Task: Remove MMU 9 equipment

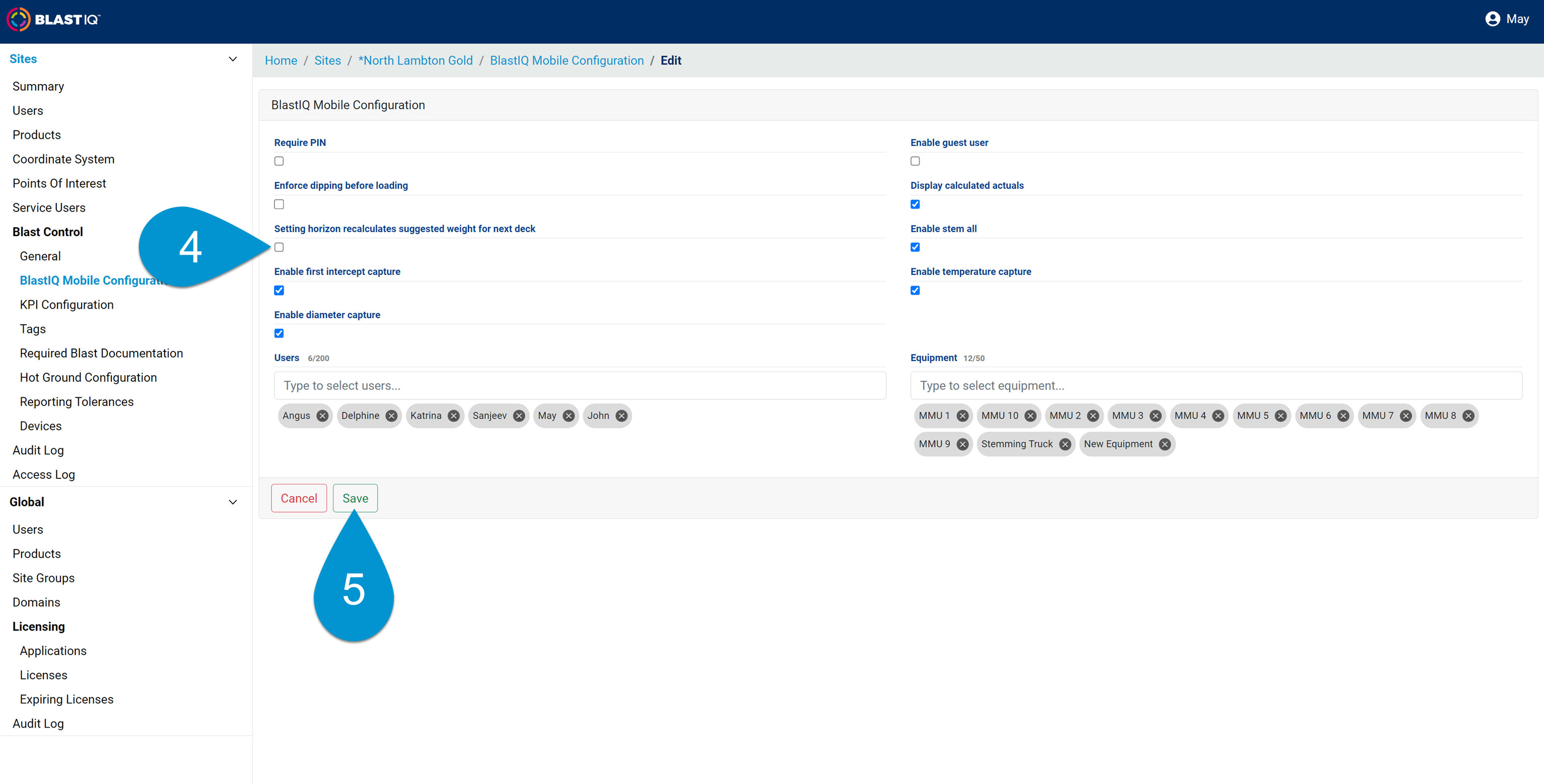Action: coord(962,444)
